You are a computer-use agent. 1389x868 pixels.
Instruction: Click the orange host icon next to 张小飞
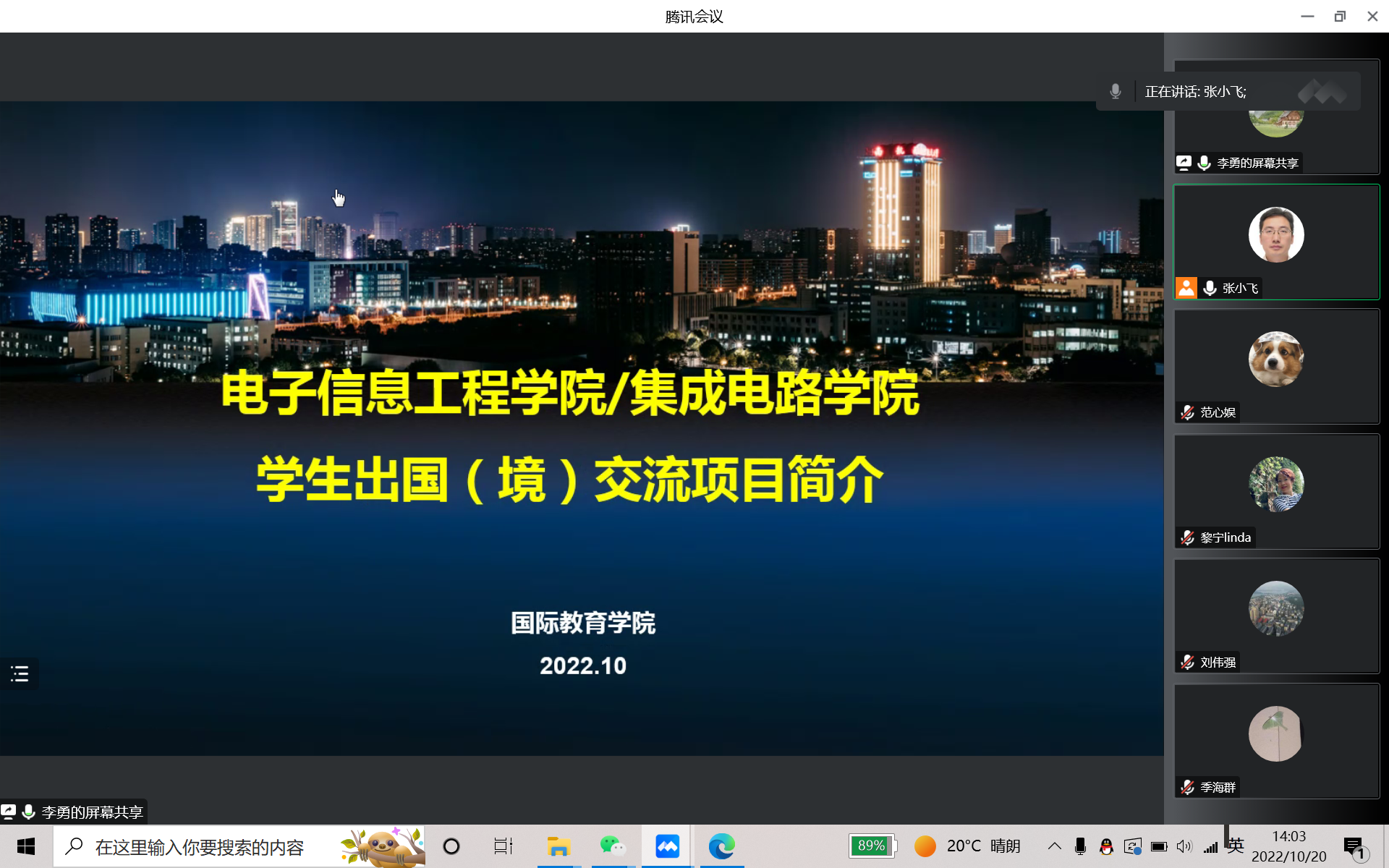1186,288
